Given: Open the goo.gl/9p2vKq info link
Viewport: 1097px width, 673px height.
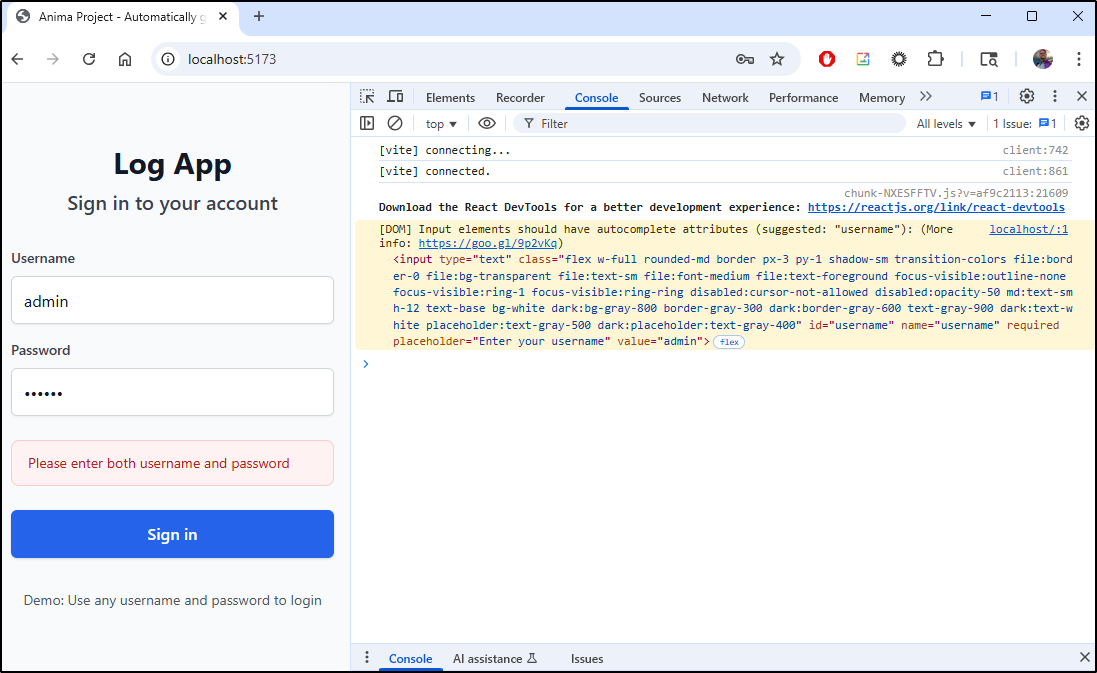Looking at the screenshot, I should (x=488, y=243).
